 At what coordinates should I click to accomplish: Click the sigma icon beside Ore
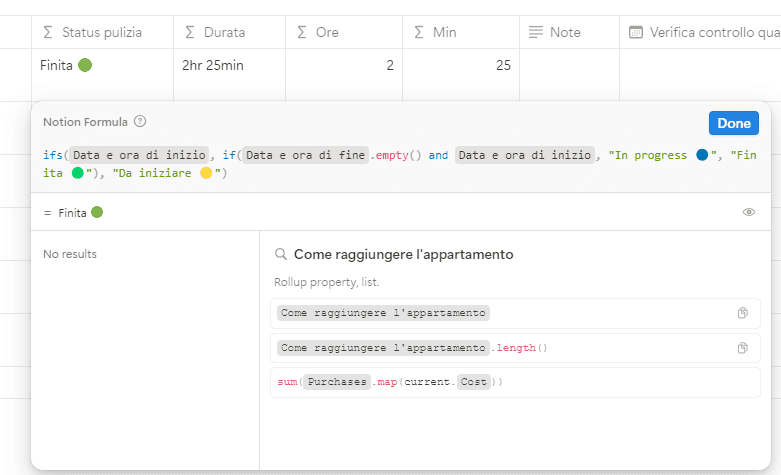(302, 32)
